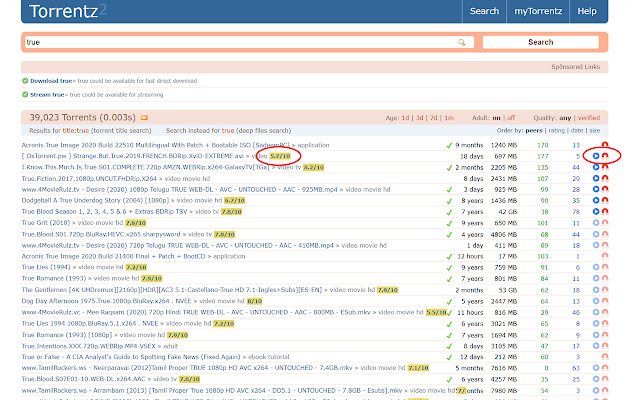
Task: Open the True.Blood.S07E01-10 torrent link
Action: (x=83, y=379)
